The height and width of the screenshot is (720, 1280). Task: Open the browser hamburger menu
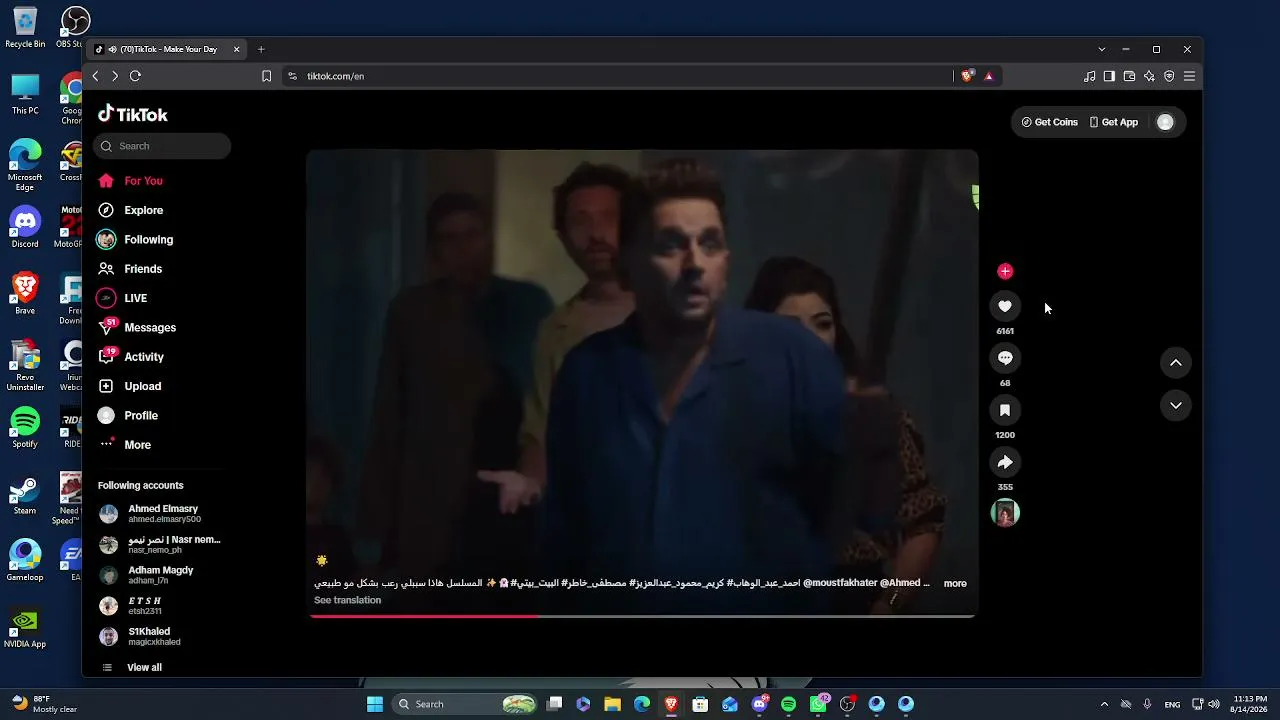point(1189,76)
